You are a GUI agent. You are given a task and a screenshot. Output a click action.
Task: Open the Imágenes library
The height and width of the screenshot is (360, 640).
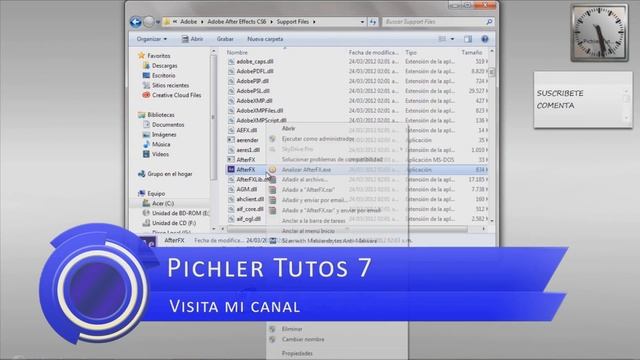click(164, 134)
